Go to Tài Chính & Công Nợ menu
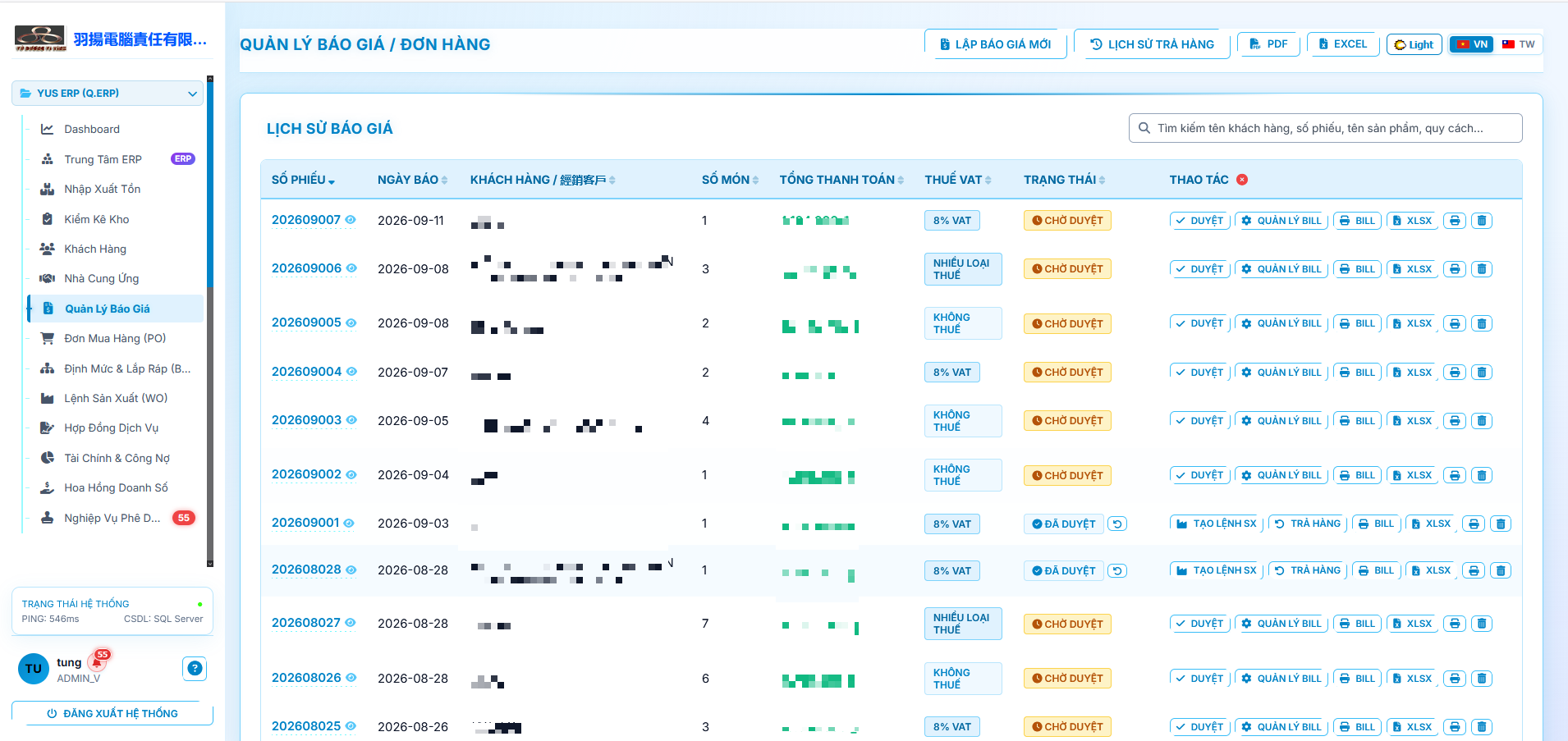 coord(117,458)
